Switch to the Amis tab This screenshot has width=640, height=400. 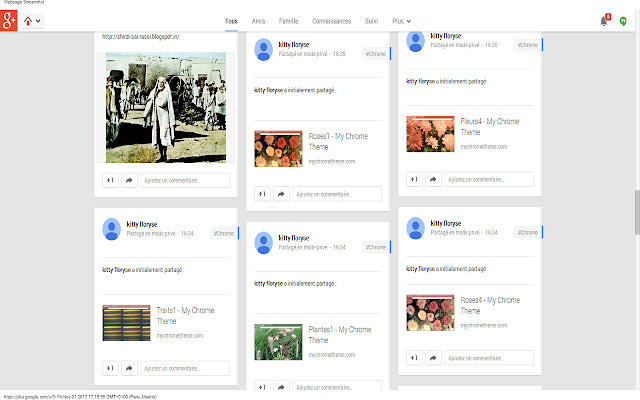259,20
